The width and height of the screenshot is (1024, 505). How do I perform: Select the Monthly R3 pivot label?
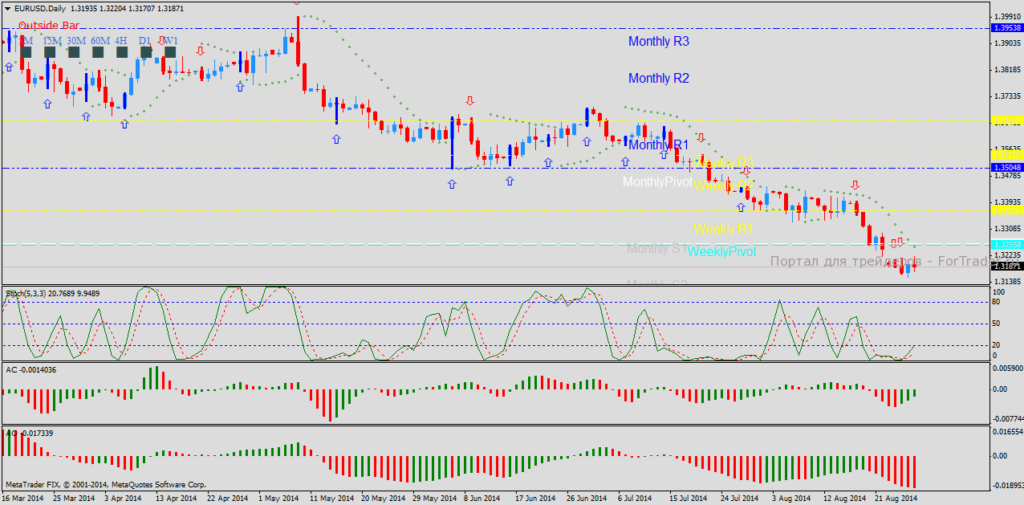point(659,41)
